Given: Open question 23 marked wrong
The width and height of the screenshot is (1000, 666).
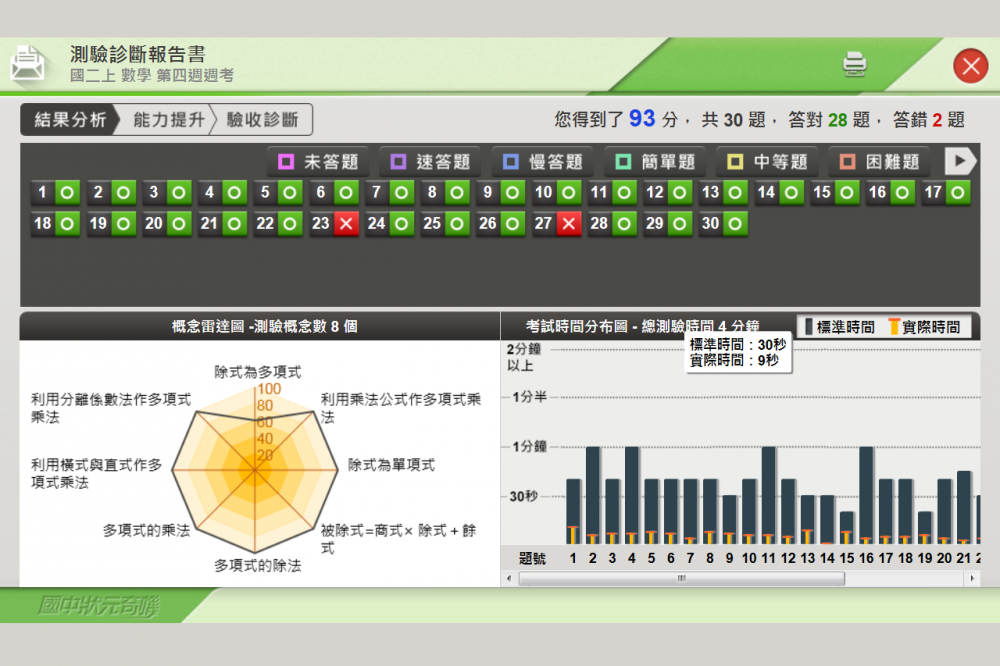Looking at the screenshot, I should (333, 224).
